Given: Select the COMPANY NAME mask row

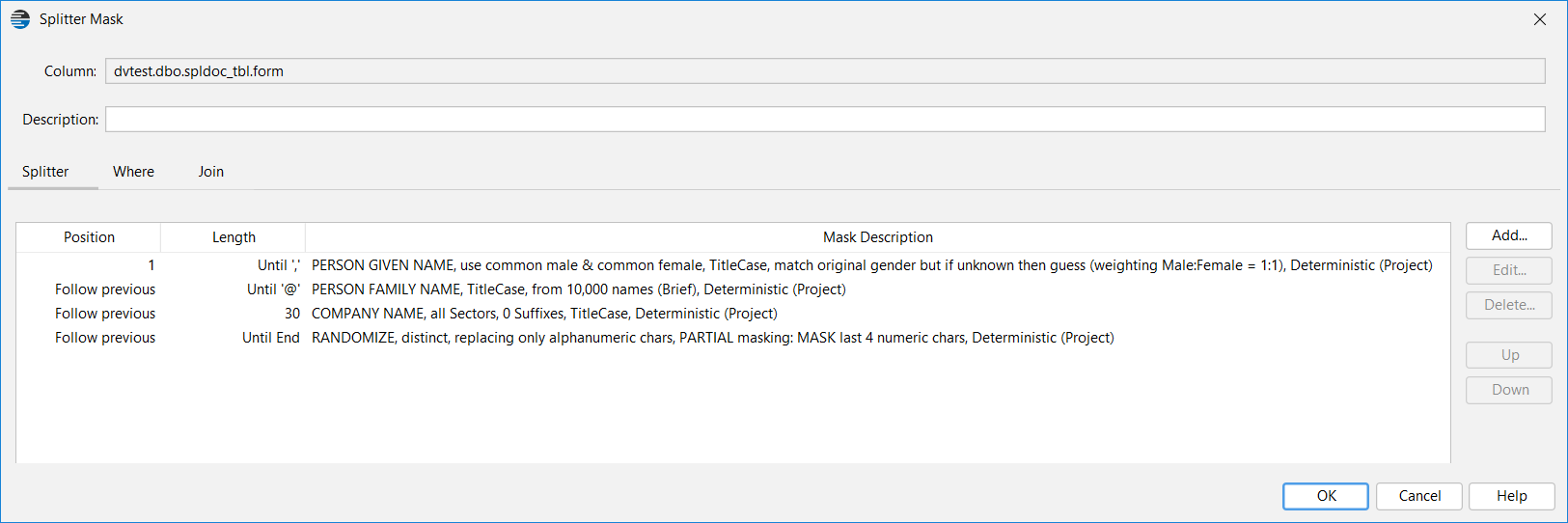Looking at the screenshot, I should click(733, 314).
